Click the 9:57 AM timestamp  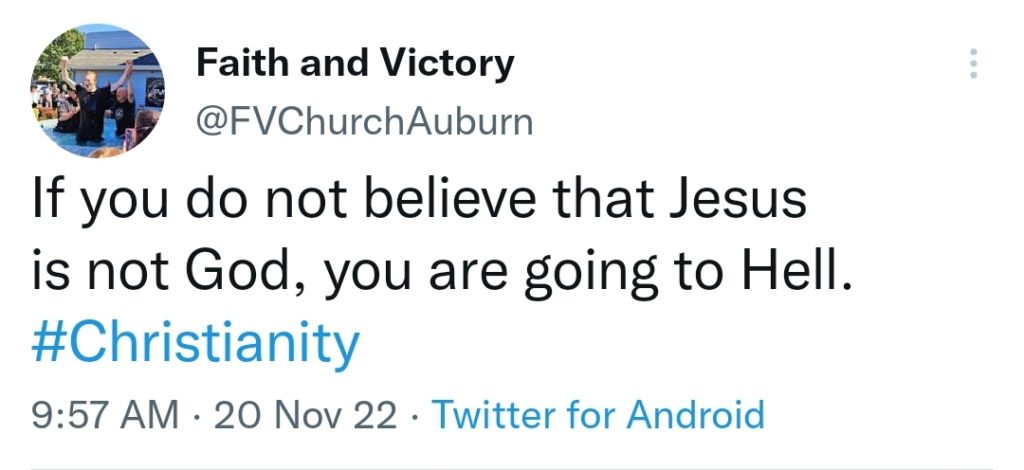pyautogui.click(x=104, y=415)
